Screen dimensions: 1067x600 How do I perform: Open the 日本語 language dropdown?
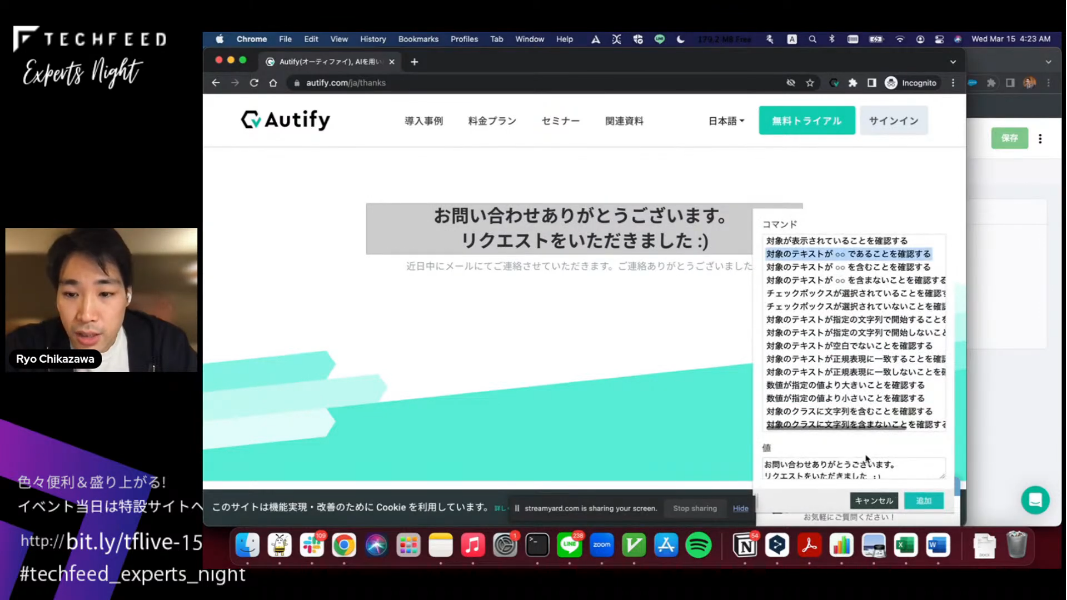tap(726, 121)
